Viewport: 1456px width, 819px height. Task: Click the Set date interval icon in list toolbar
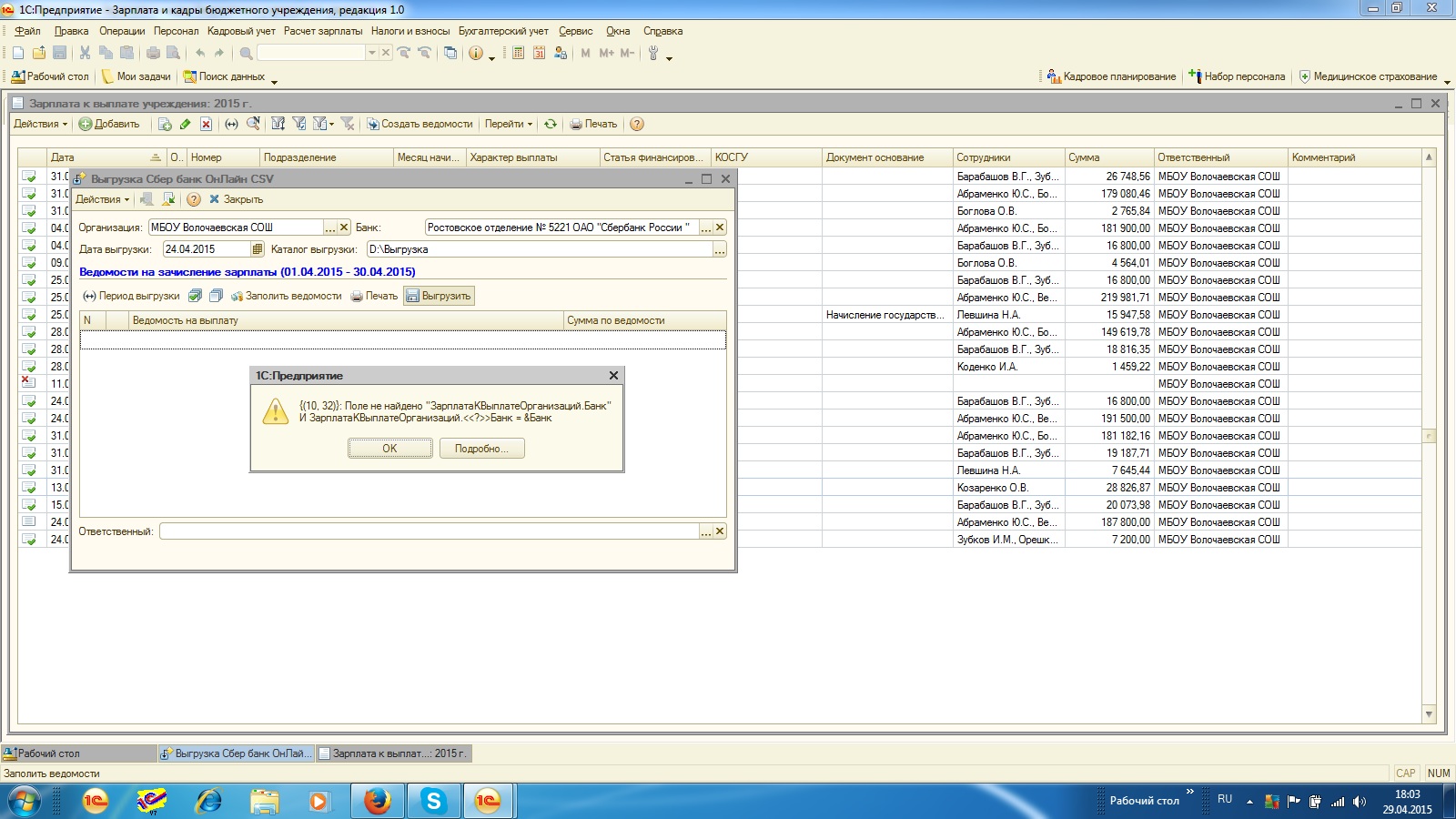pos(231,124)
